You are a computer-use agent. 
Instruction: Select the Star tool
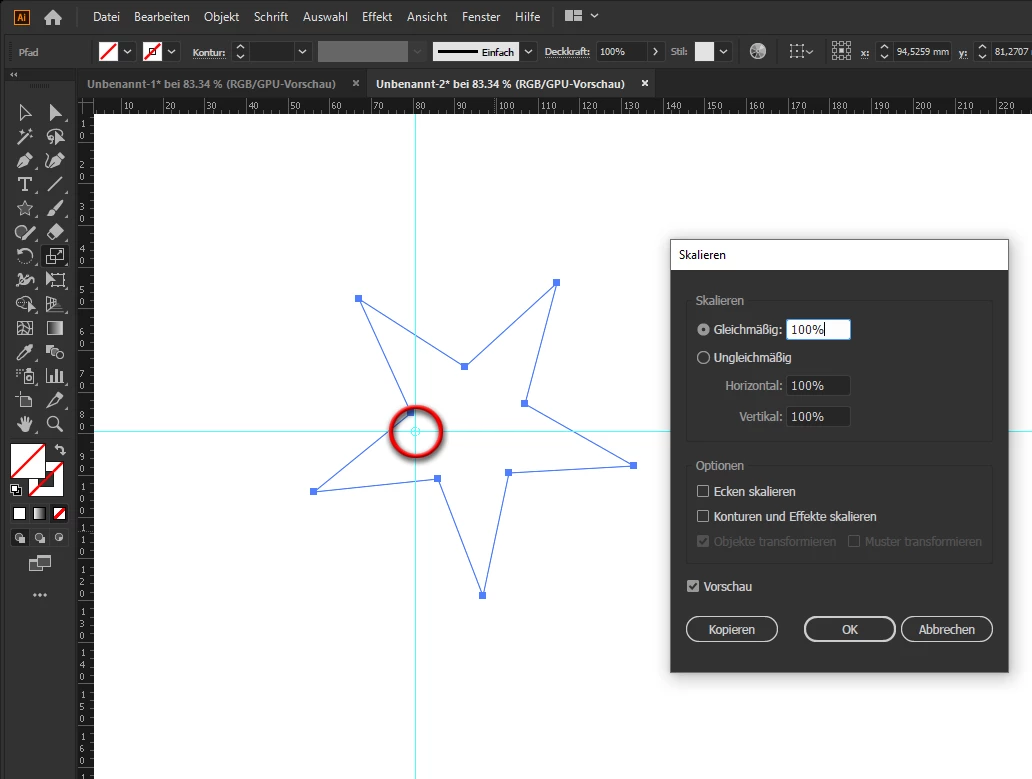25,209
